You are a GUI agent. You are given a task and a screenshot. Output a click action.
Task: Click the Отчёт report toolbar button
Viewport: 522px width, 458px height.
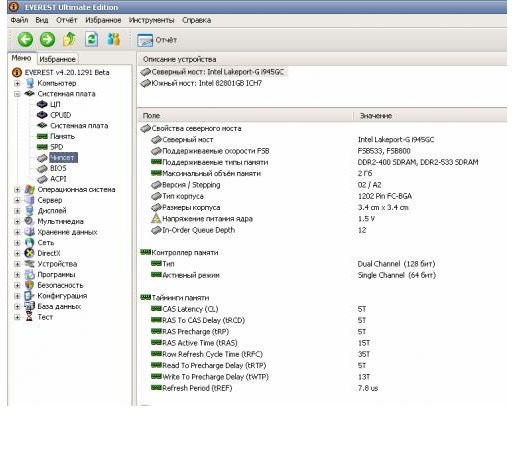tap(157, 40)
